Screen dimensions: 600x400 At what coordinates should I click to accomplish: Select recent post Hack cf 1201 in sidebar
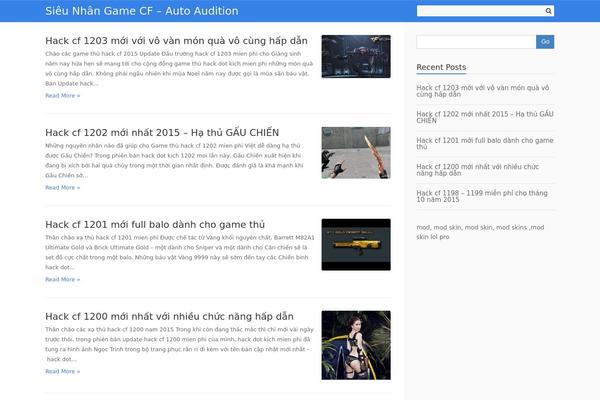485,144
